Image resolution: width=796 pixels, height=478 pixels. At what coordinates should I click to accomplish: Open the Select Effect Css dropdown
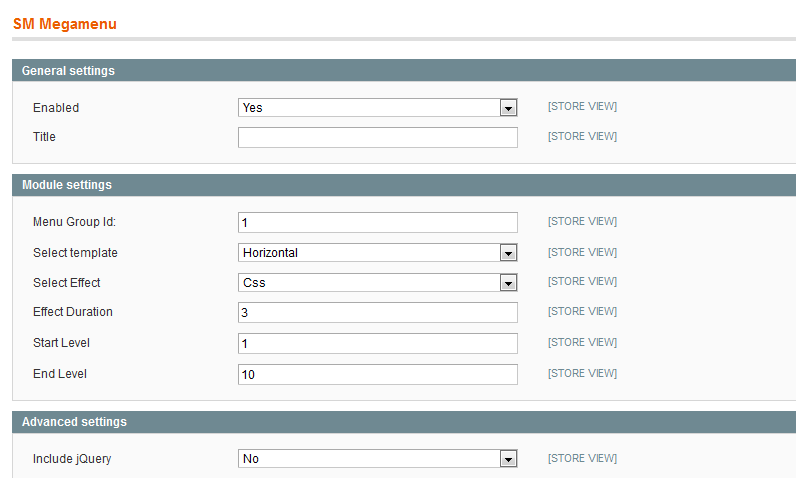click(377, 283)
